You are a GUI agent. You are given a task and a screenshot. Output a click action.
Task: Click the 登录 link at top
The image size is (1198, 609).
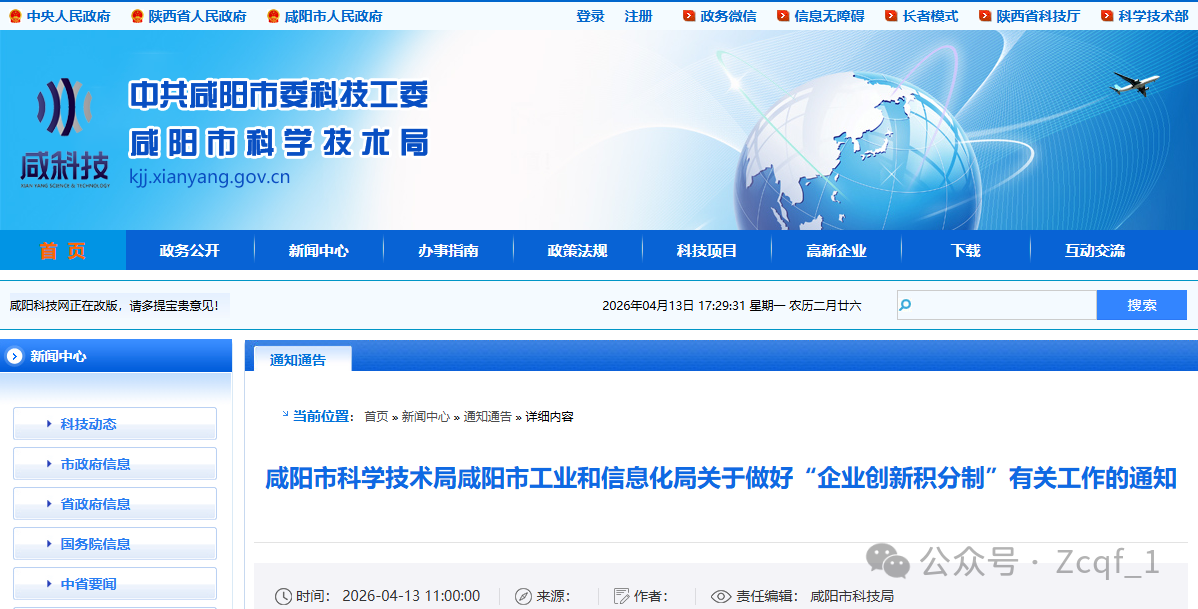[x=590, y=16]
